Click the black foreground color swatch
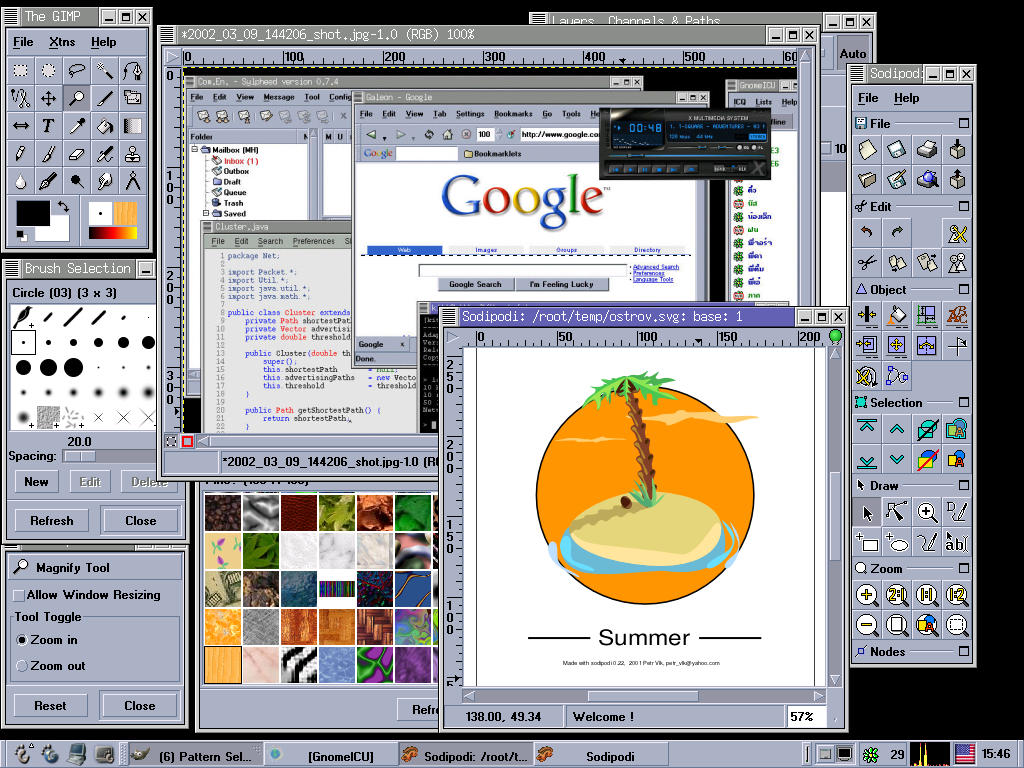The height and width of the screenshot is (768, 1024). [33, 214]
